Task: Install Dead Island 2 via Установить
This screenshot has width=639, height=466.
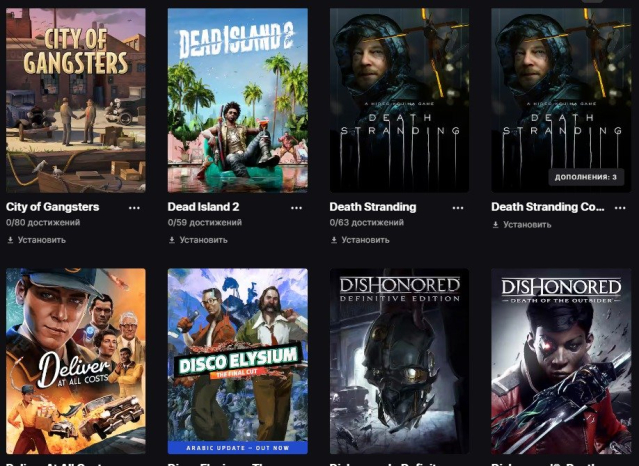Action: [x=203, y=240]
